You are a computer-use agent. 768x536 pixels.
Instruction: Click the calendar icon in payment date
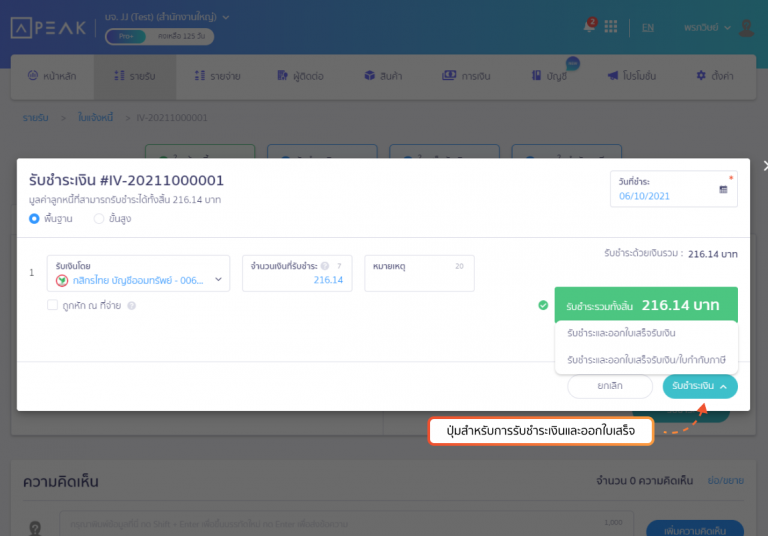click(x=723, y=189)
